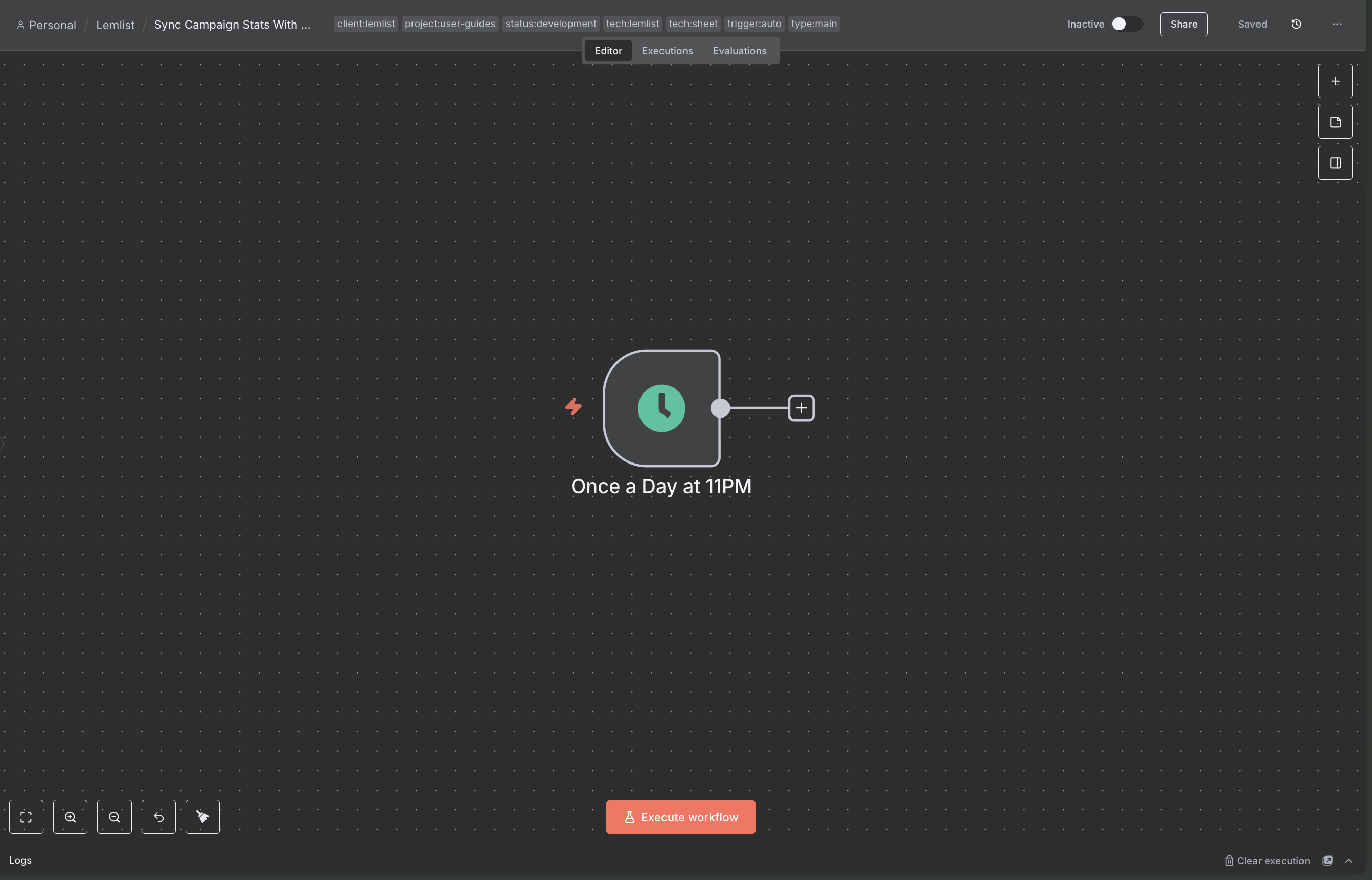Toggle the logs panel with the split-pane icon
1372x880 pixels.
(1335, 163)
